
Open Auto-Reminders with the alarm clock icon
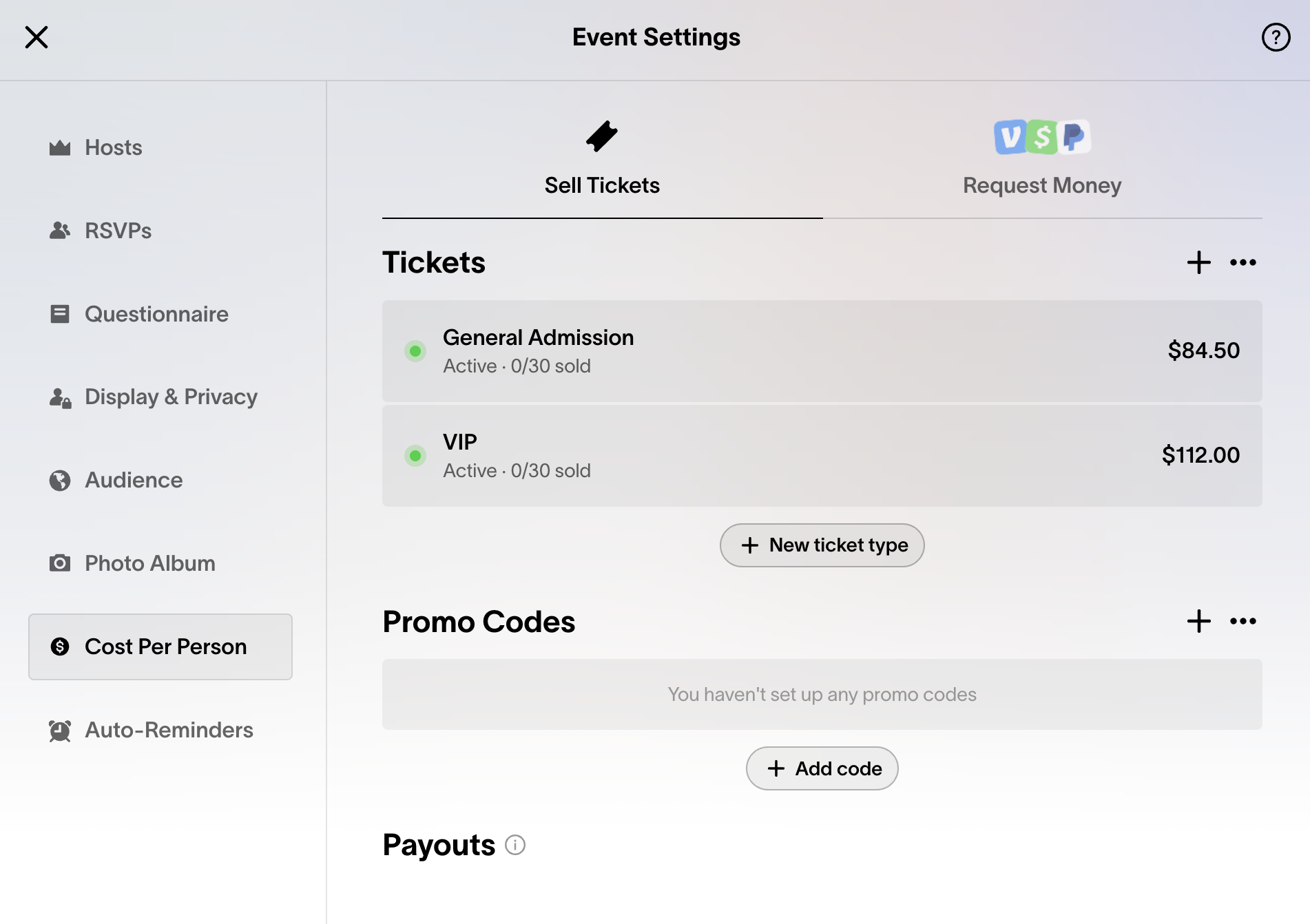coord(151,731)
